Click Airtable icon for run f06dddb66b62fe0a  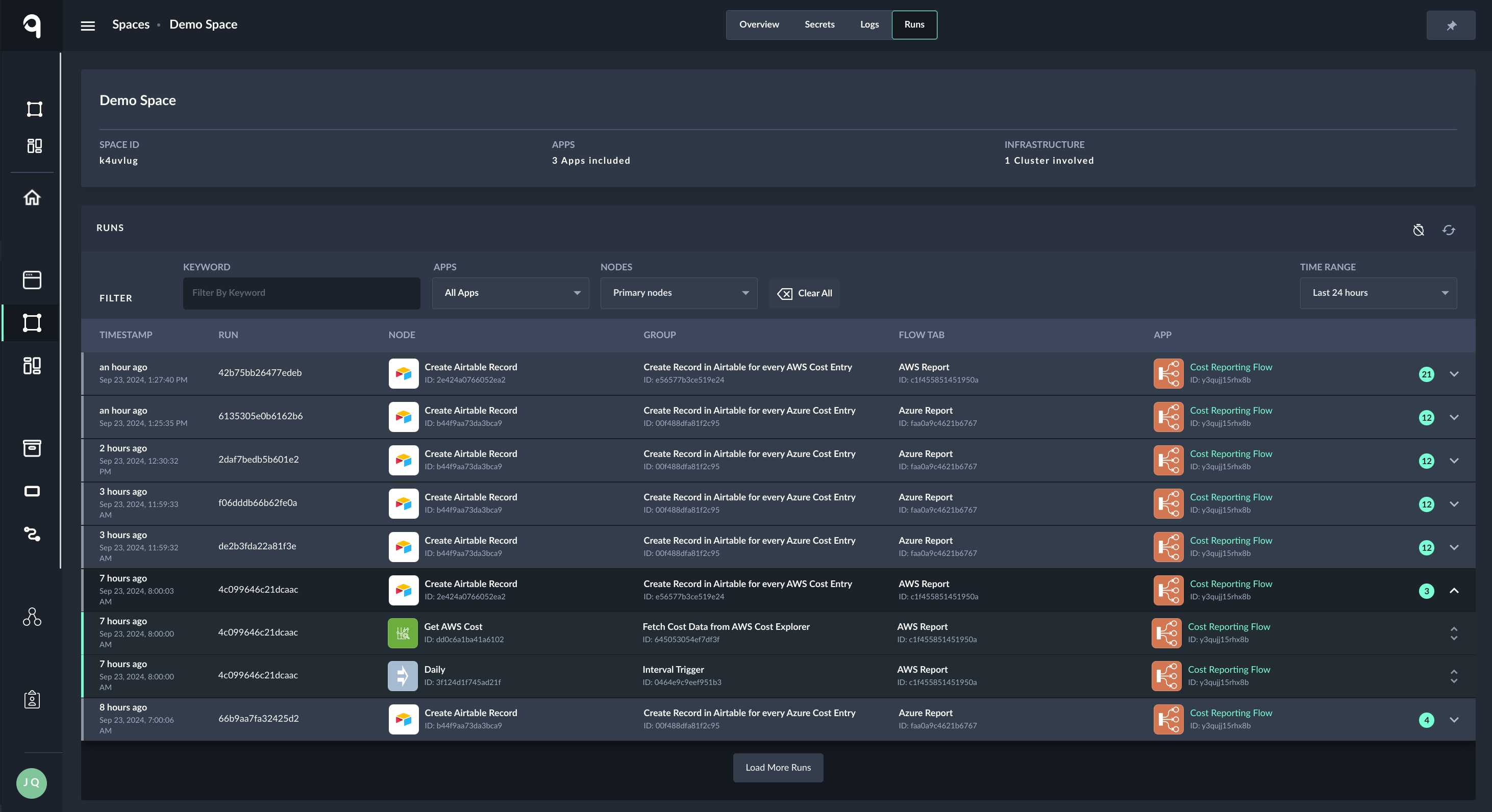pyautogui.click(x=403, y=503)
